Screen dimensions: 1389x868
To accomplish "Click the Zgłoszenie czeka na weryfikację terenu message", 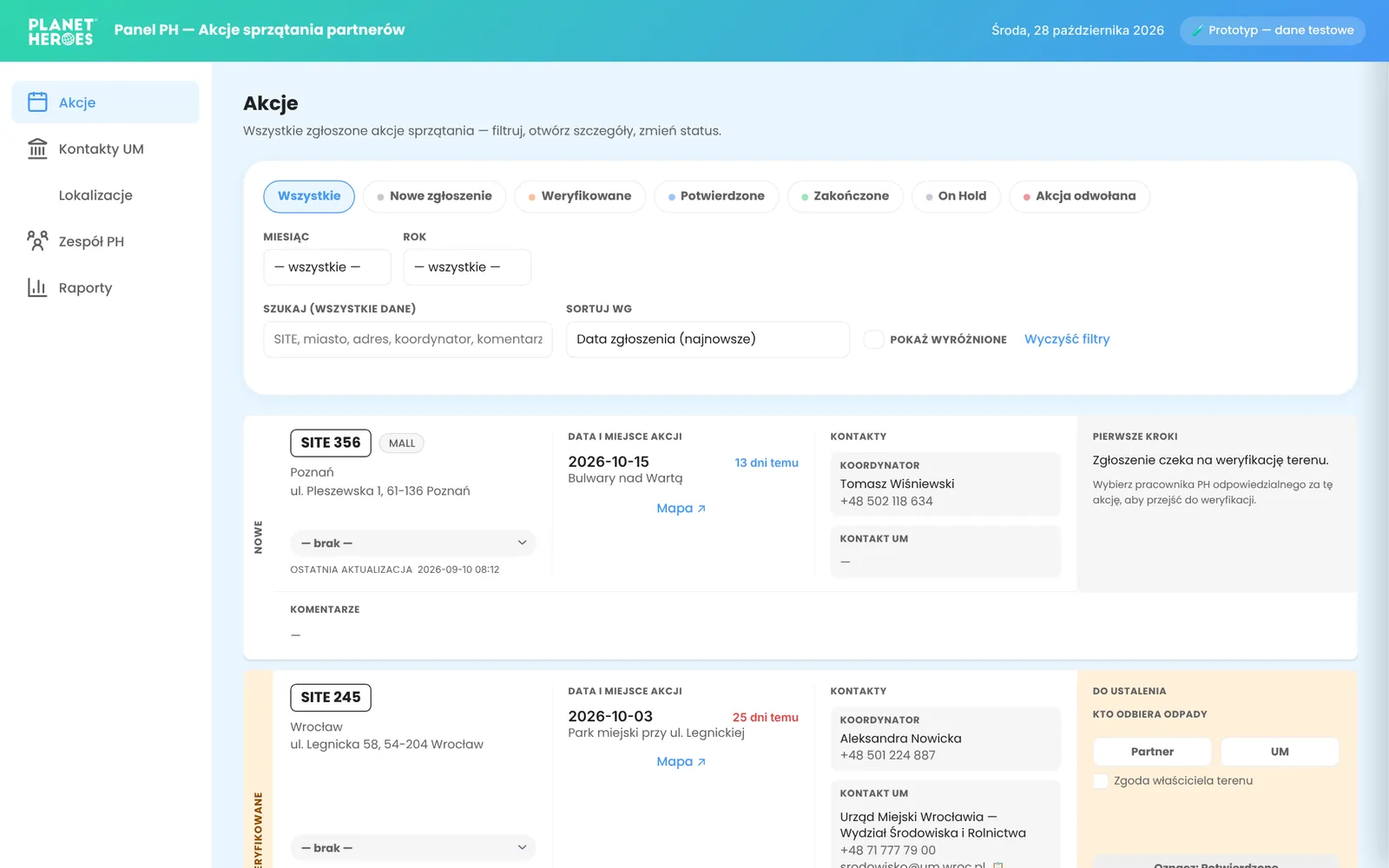I will (1210, 461).
